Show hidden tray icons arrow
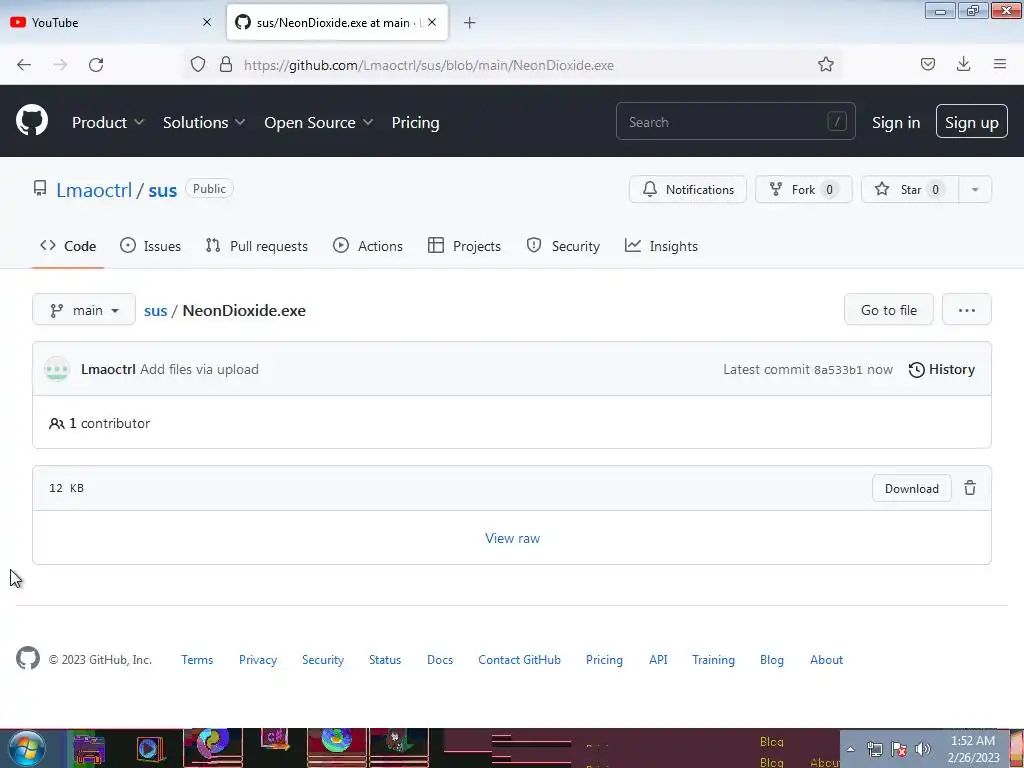 pyautogui.click(x=850, y=749)
